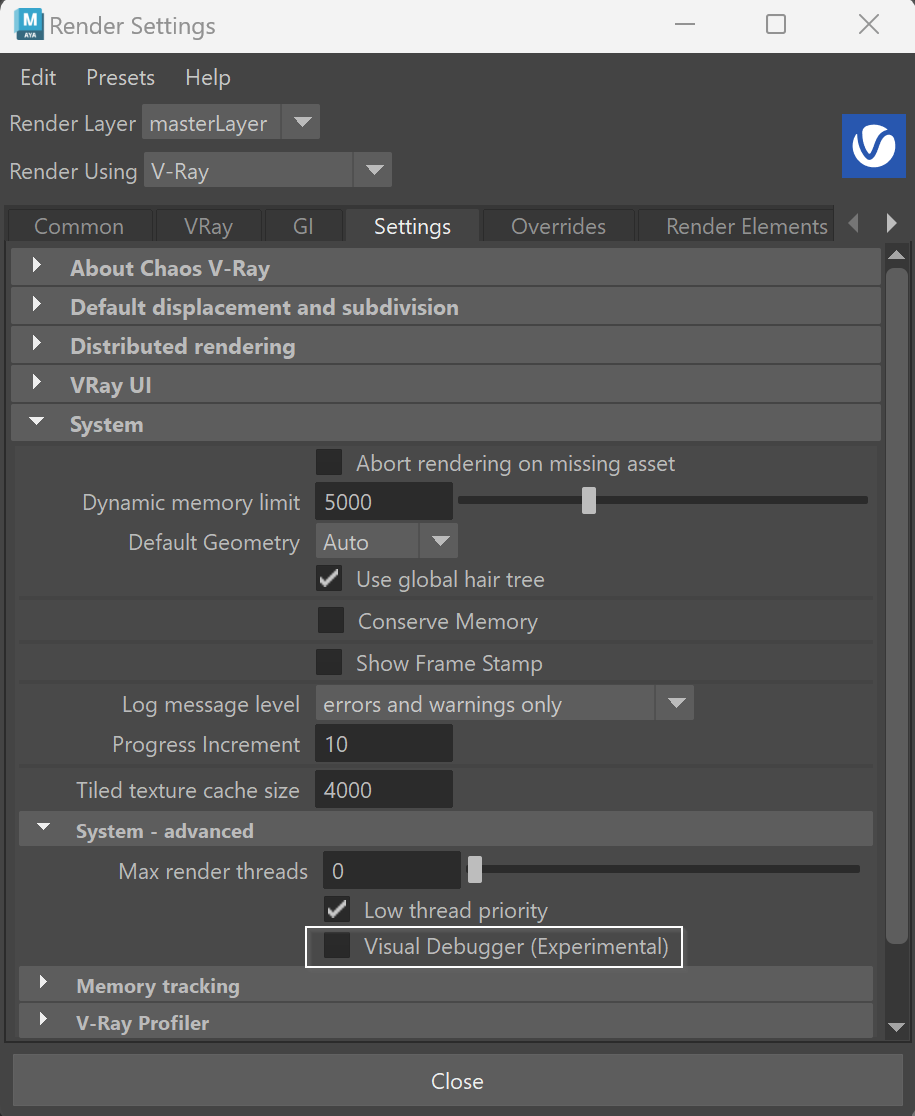Image resolution: width=915 pixels, height=1116 pixels.
Task: Click the Maya application icon in title bar
Action: click(29, 25)
